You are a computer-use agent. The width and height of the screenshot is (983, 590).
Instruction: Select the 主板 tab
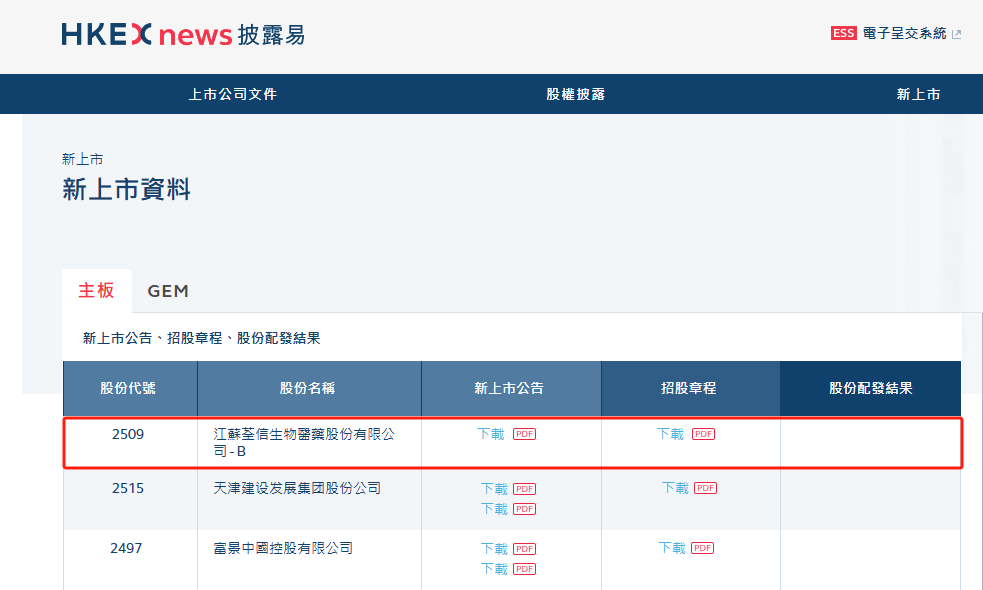tap(97, 290)
